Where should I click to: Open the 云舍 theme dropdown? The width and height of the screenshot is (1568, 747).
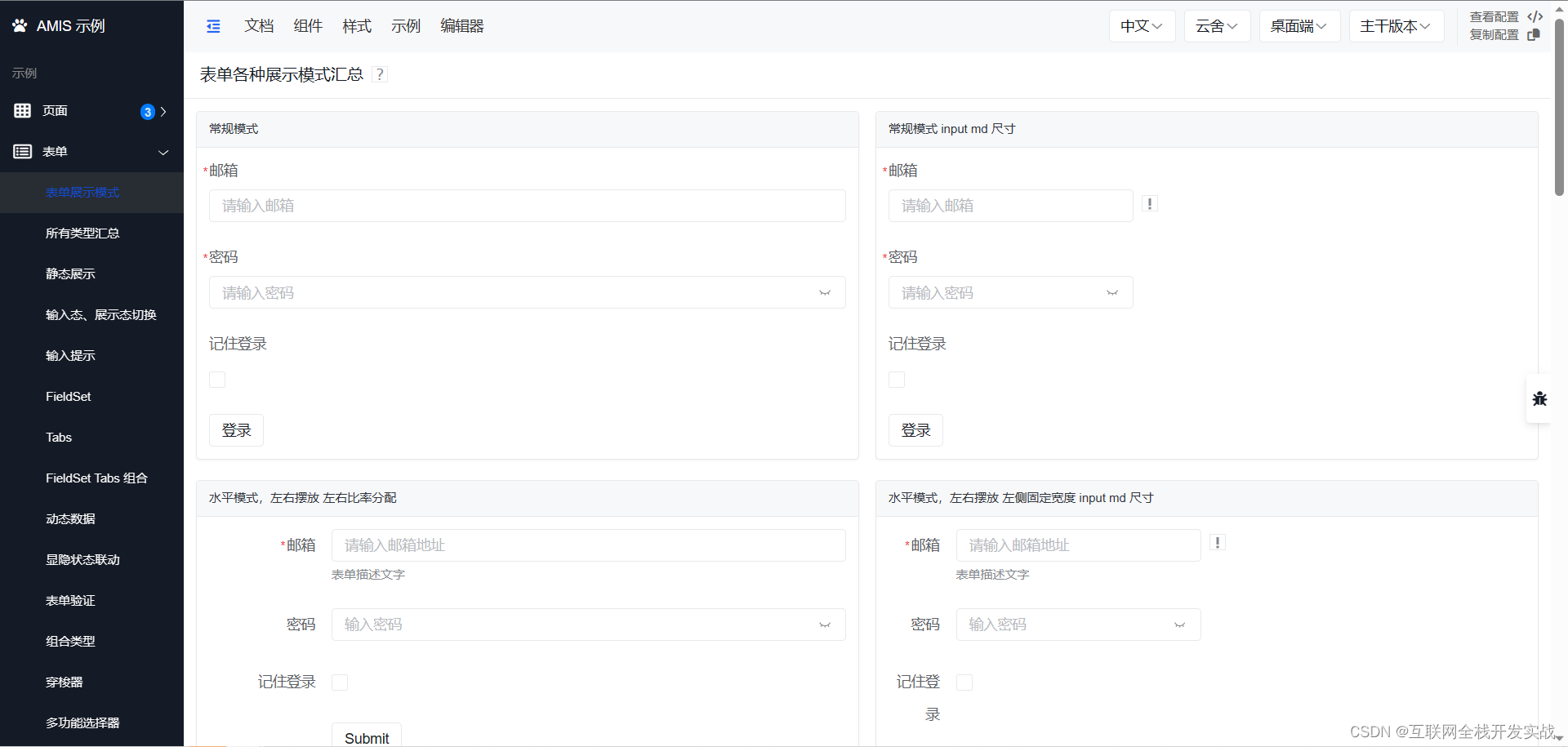click(1217, 26)
